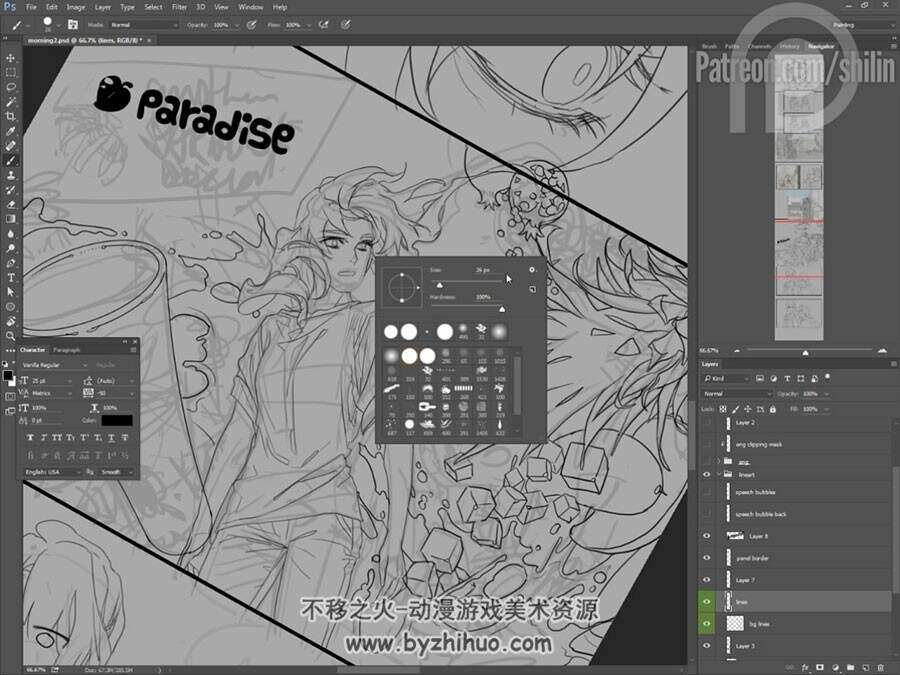Toggle pressure for size icon
The width and height of the screenshot is (900, 675).
[346, 25]
